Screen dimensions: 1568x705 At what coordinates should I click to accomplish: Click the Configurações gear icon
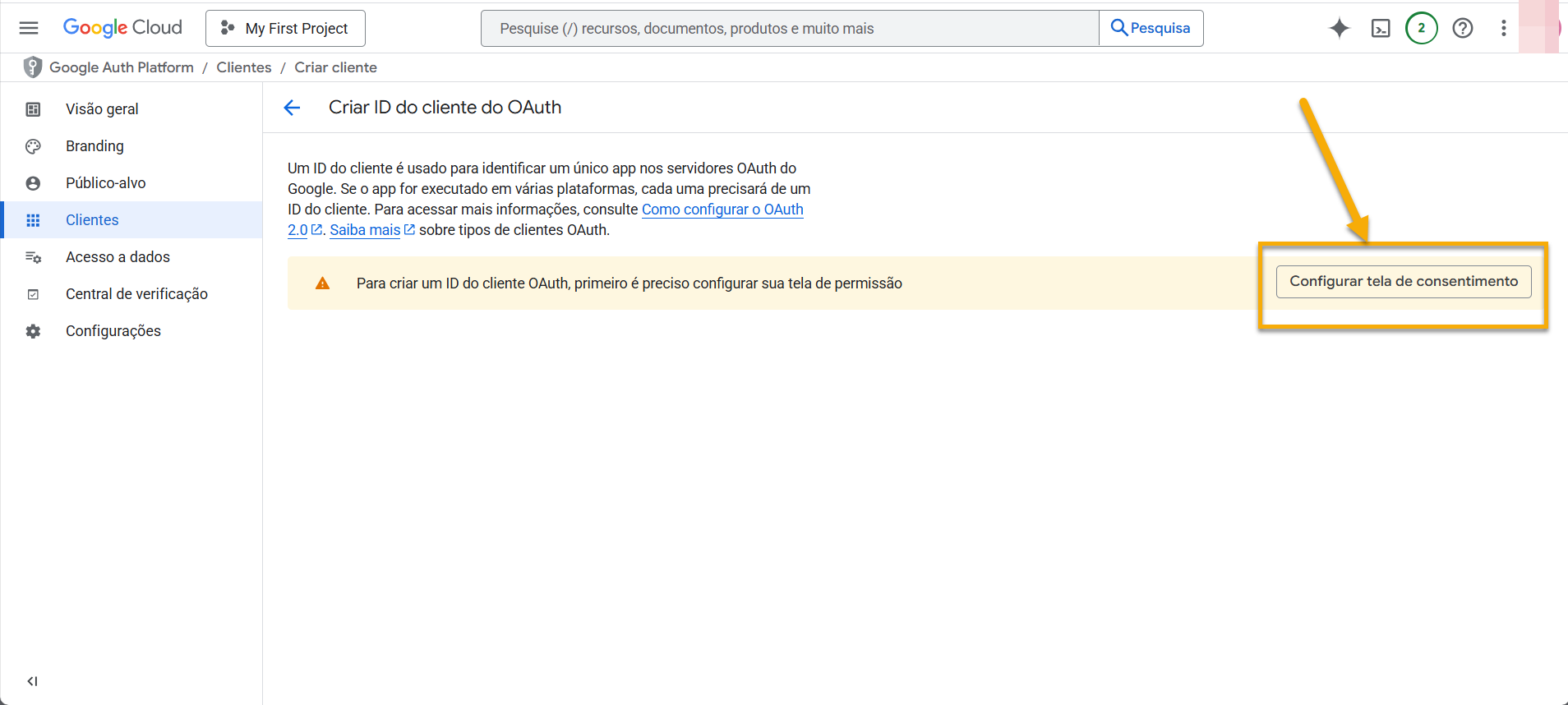(33, 331)
